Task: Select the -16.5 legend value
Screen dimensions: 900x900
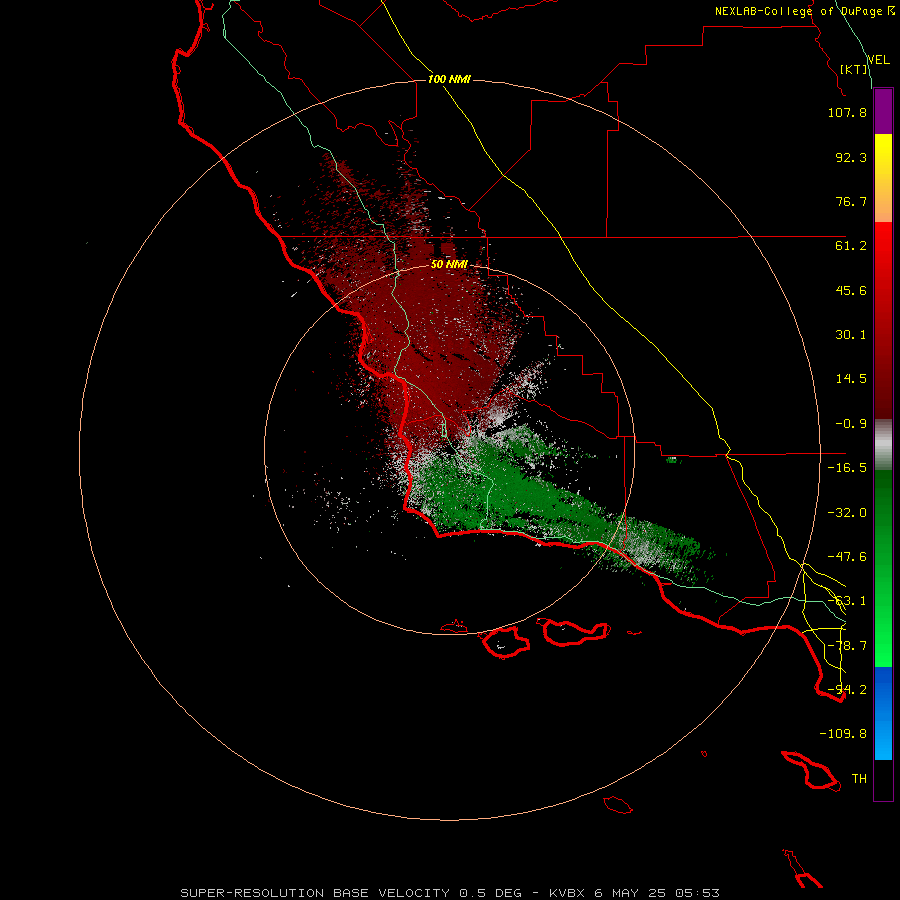Action: click(x=847, y=468)
